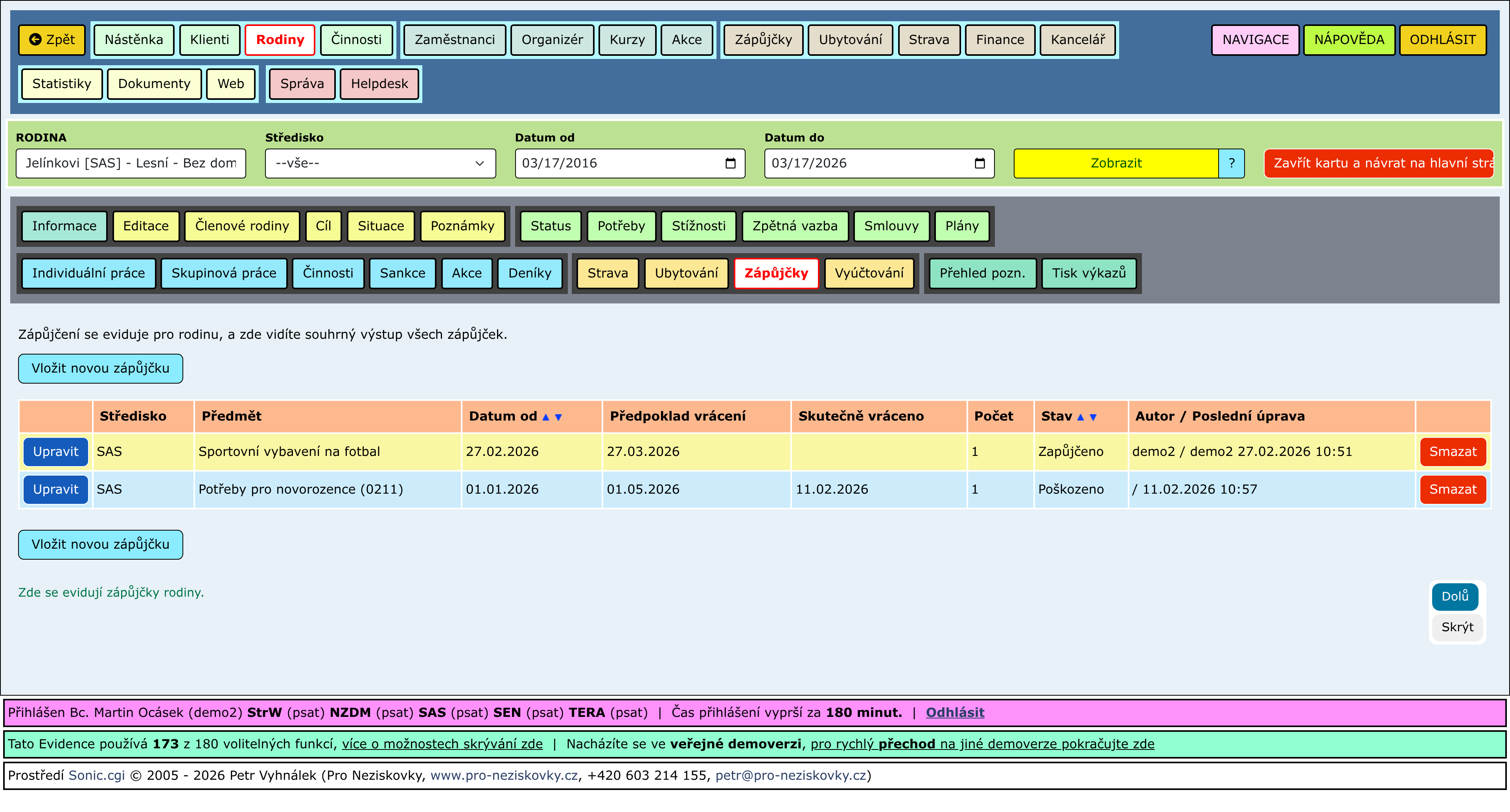Open Klienti in main menu
The width and height of the screenshot is (1510, 812).
[209, 40]
